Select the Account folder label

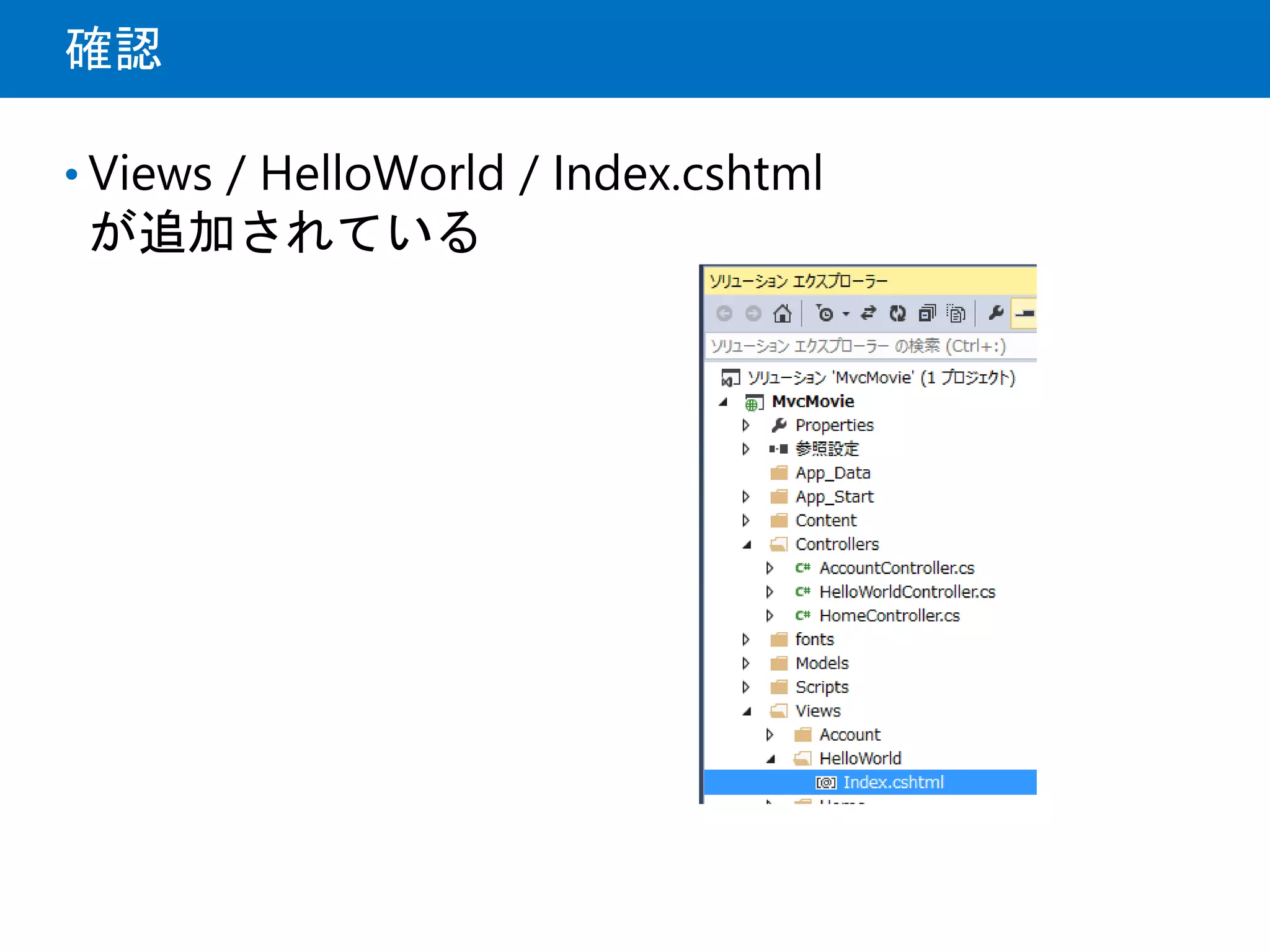tap(850, 734)
